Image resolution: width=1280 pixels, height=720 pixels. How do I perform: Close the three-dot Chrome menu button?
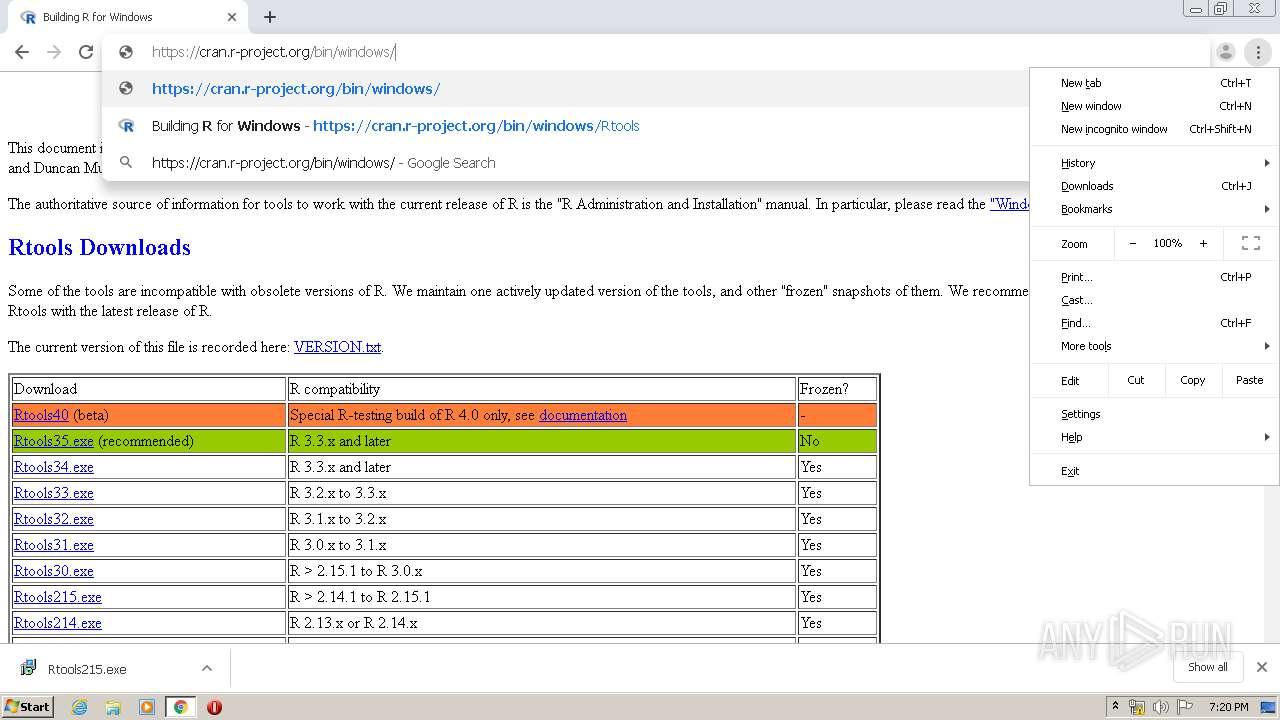1258,52
